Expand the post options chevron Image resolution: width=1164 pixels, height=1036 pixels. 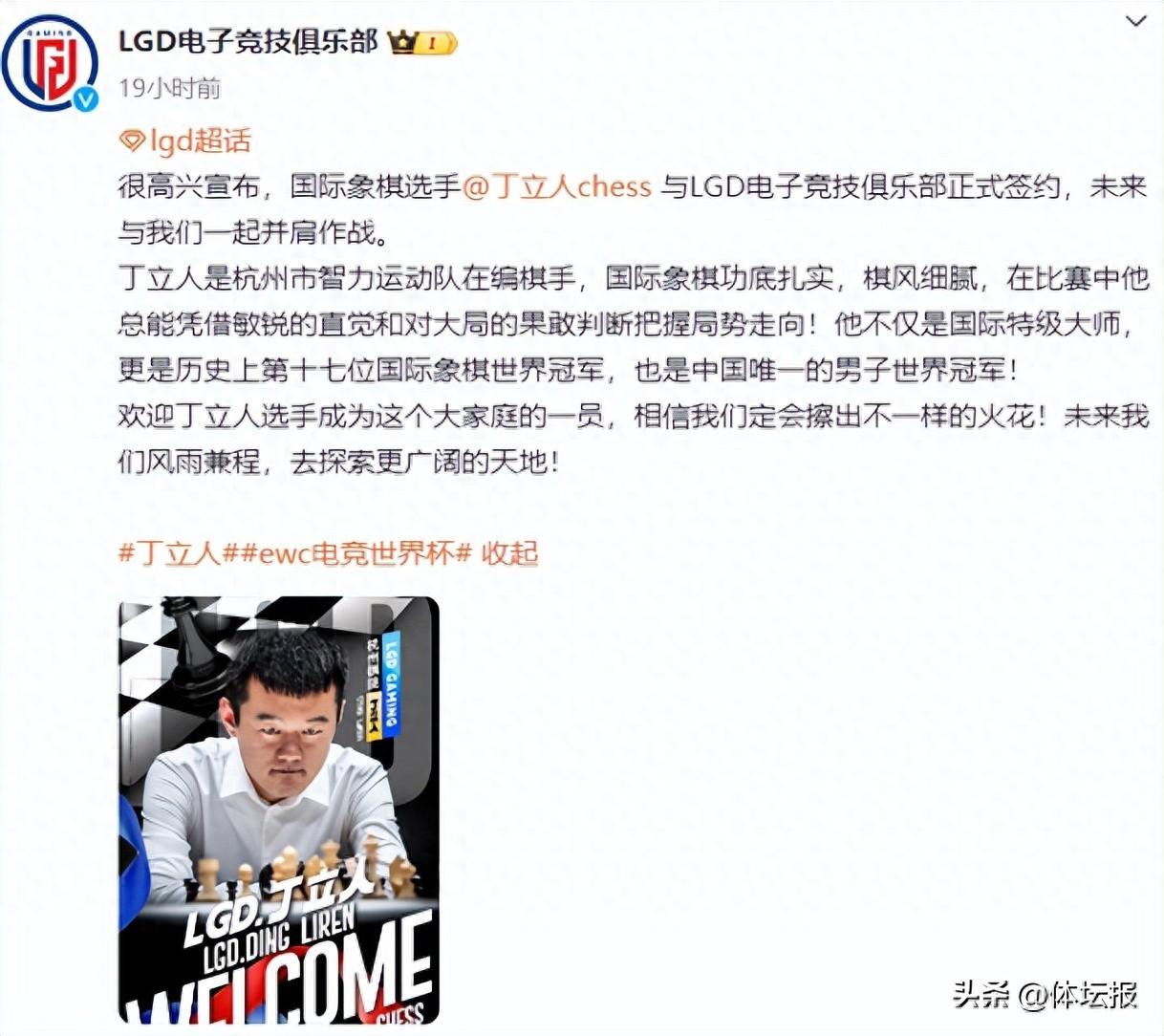click(x=1134, y=21)
